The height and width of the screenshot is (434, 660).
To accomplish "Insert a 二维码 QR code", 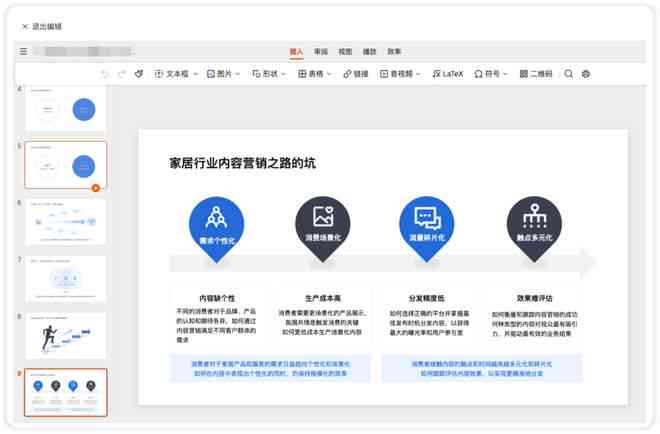I will tap(536, 74).
